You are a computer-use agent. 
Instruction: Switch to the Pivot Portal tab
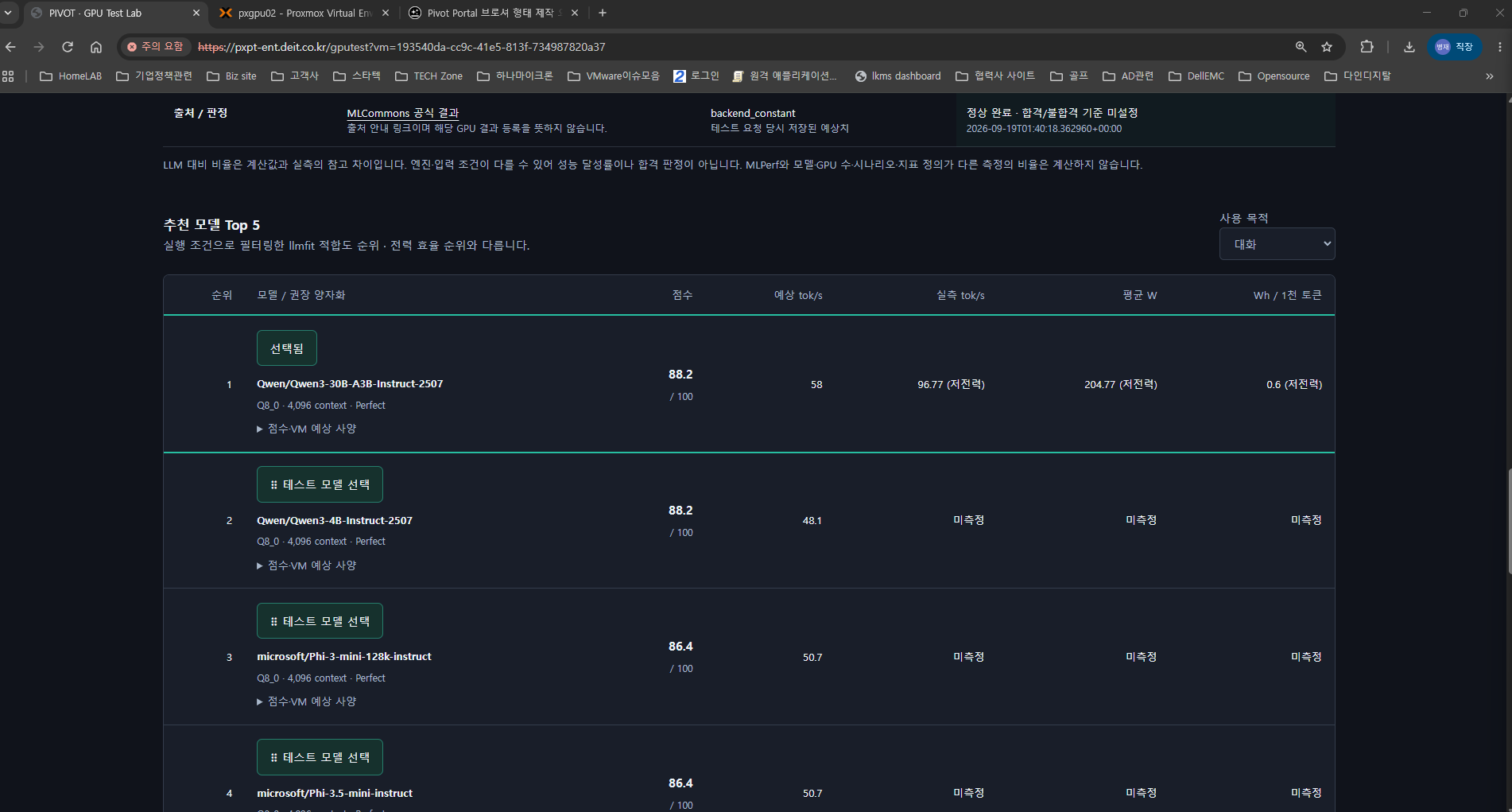493,13
